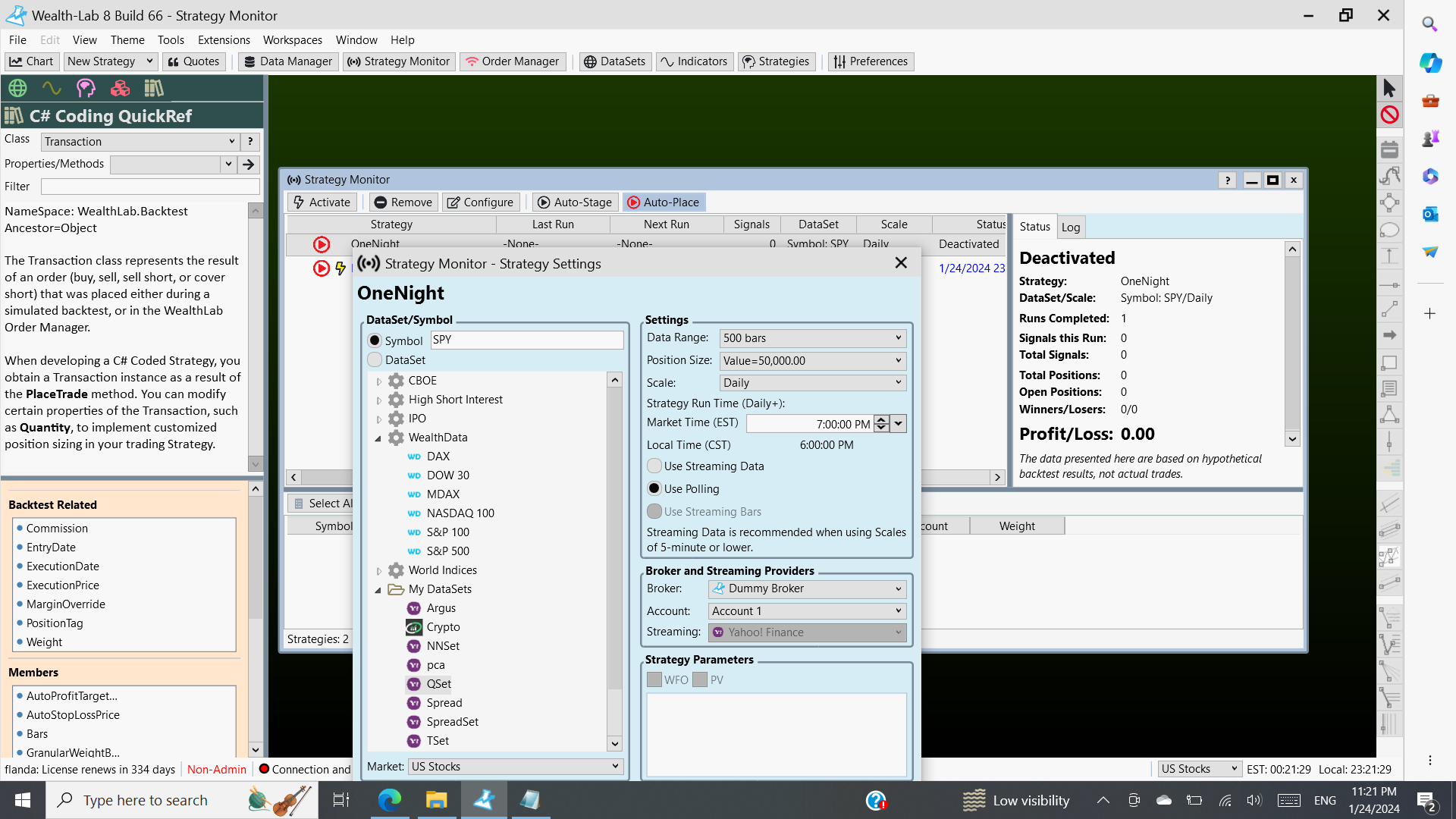Click the OneNight row play status icon
This screenshot has width=1456, height=819.
[322, 244]
